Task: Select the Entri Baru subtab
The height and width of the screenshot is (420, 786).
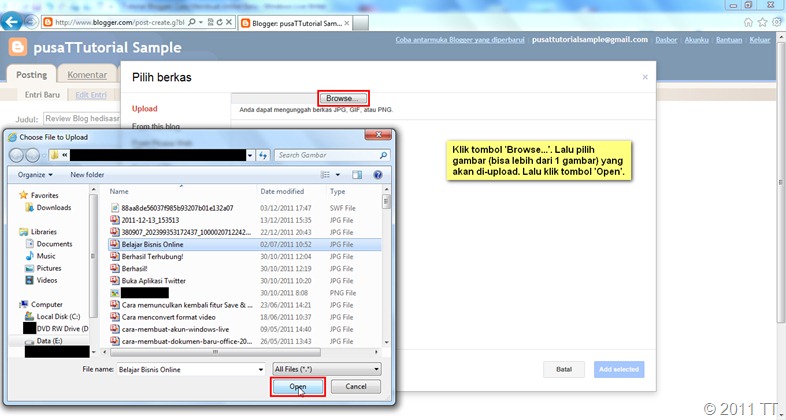Action: click(42, 94)
